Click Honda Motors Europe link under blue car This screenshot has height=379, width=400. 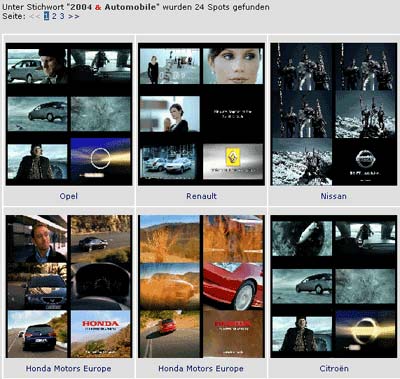pos(69,369)
